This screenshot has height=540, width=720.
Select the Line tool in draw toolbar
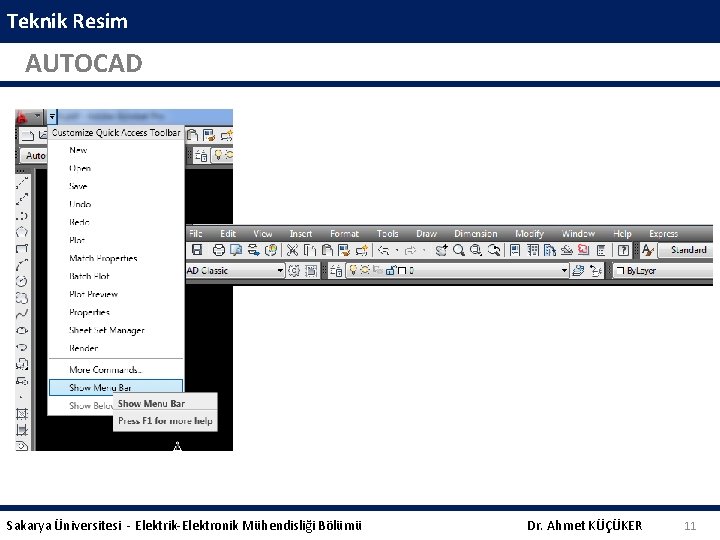click(22, 183)
